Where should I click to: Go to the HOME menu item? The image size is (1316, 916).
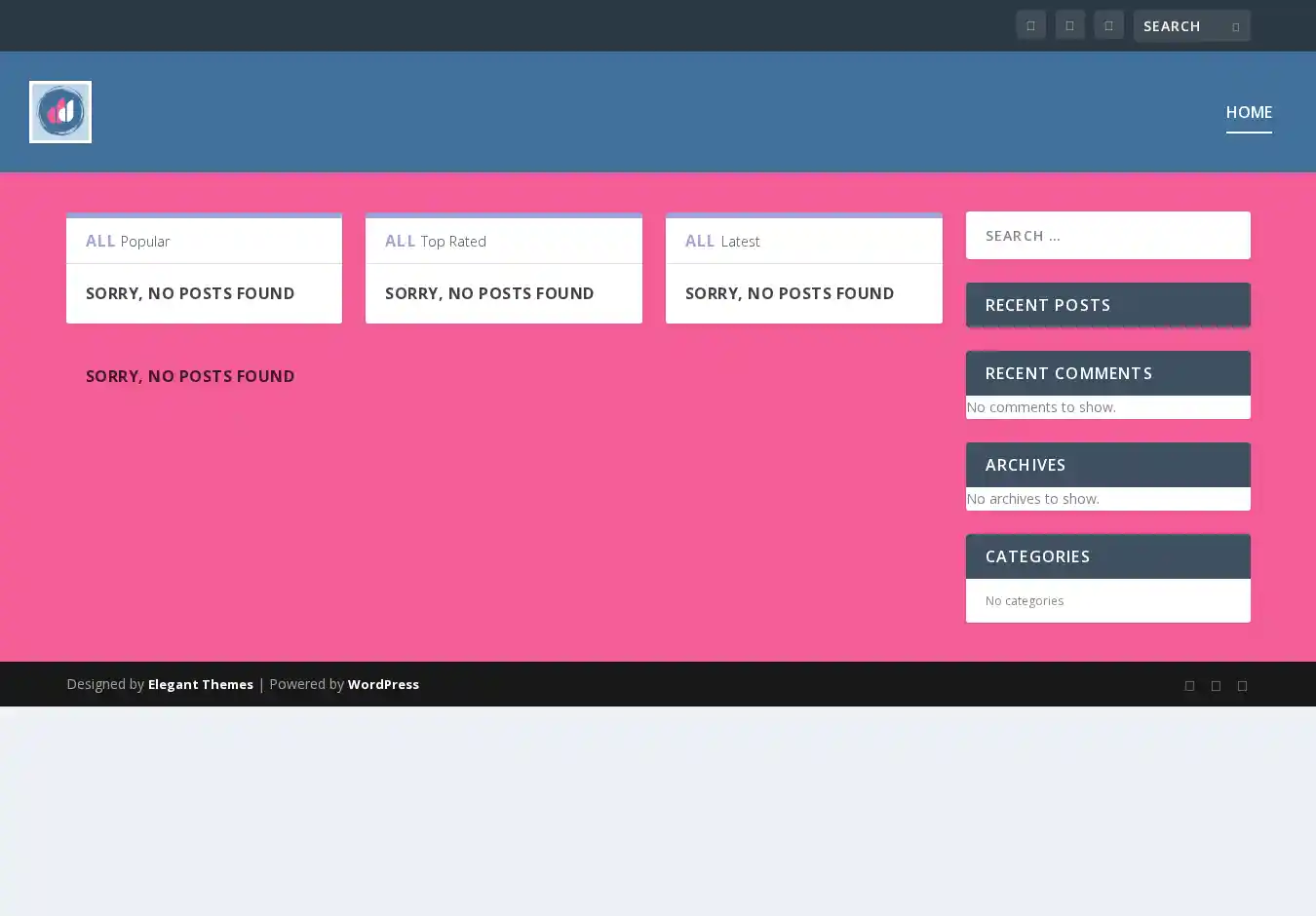(x=1249, y=112)
